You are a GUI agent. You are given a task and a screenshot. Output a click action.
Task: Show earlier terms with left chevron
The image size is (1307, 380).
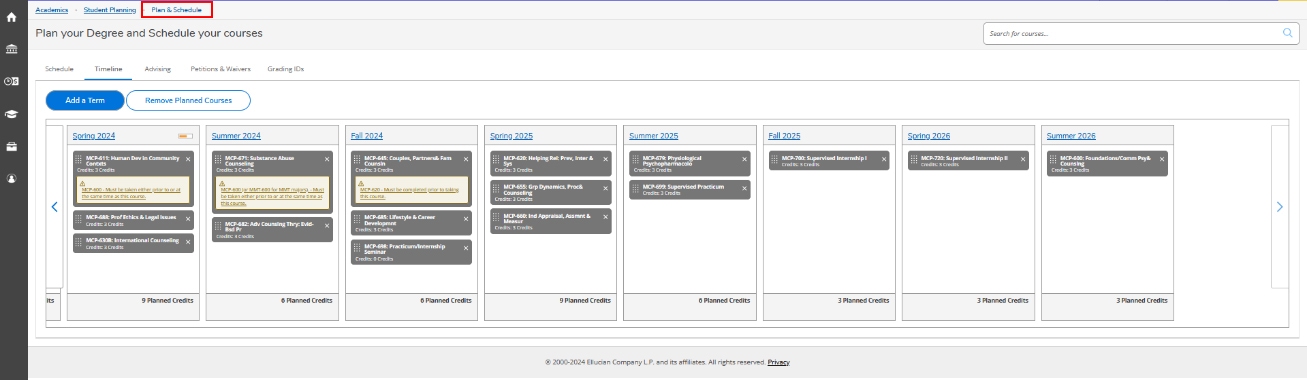coord(54,207)
